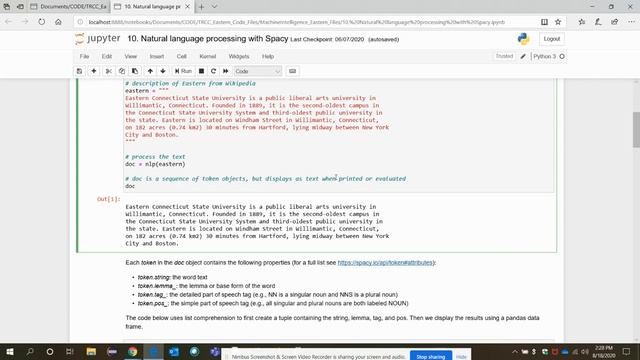The width and height of the screenshot is (640, 360).
Task: Save and checkpoint the notebook
Action: 79,71
